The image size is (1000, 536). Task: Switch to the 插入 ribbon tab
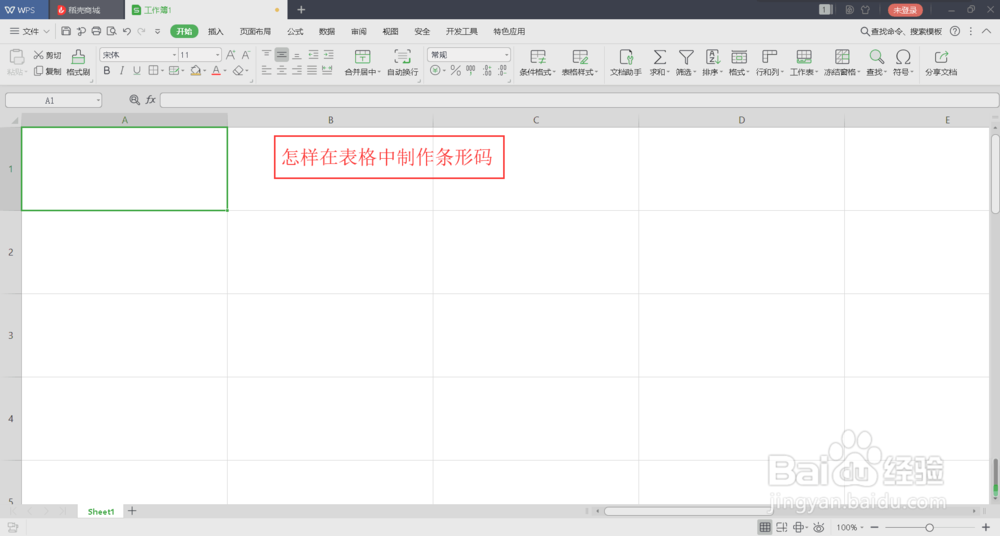coord(216,31)
